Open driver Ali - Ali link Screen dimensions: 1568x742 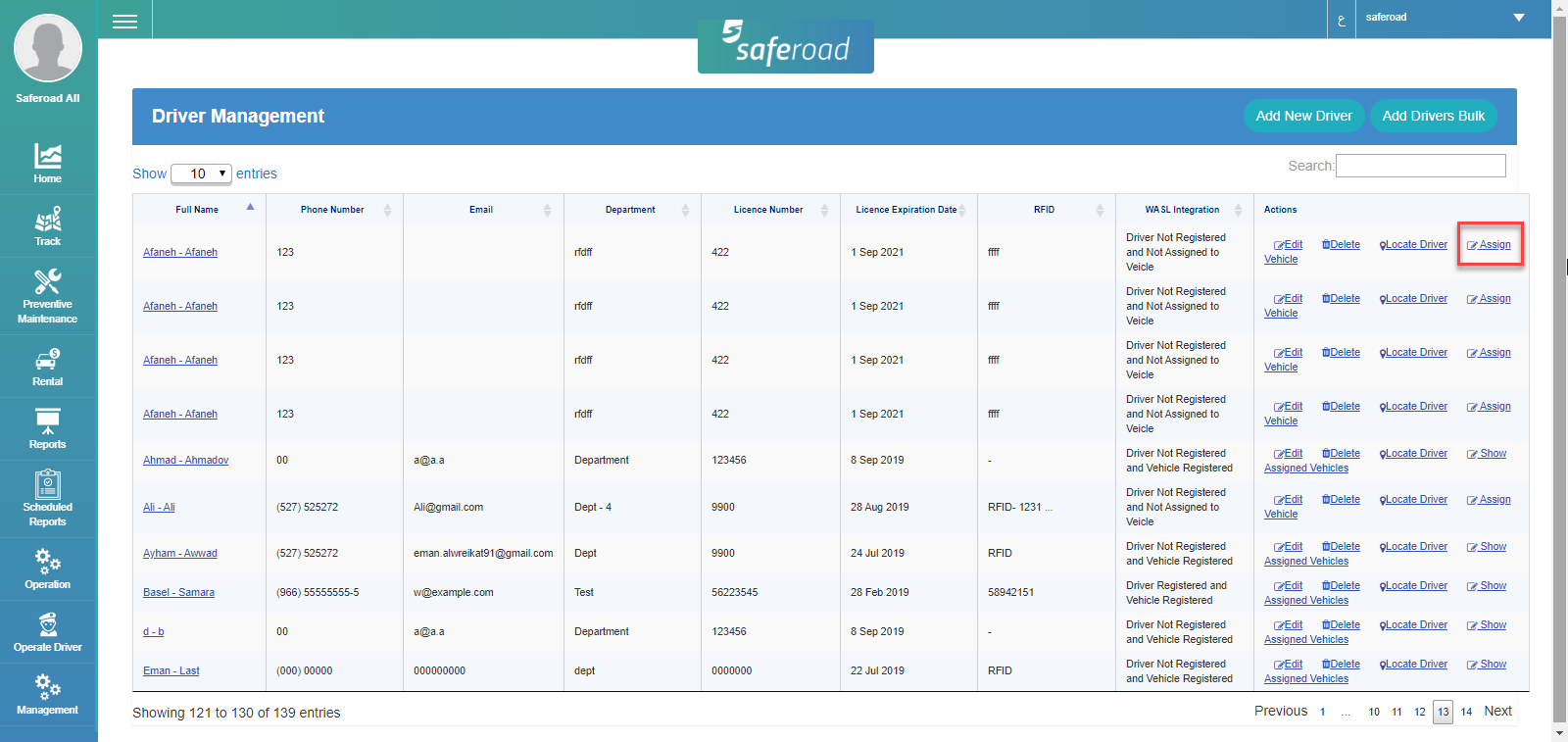tap(159, 507)
